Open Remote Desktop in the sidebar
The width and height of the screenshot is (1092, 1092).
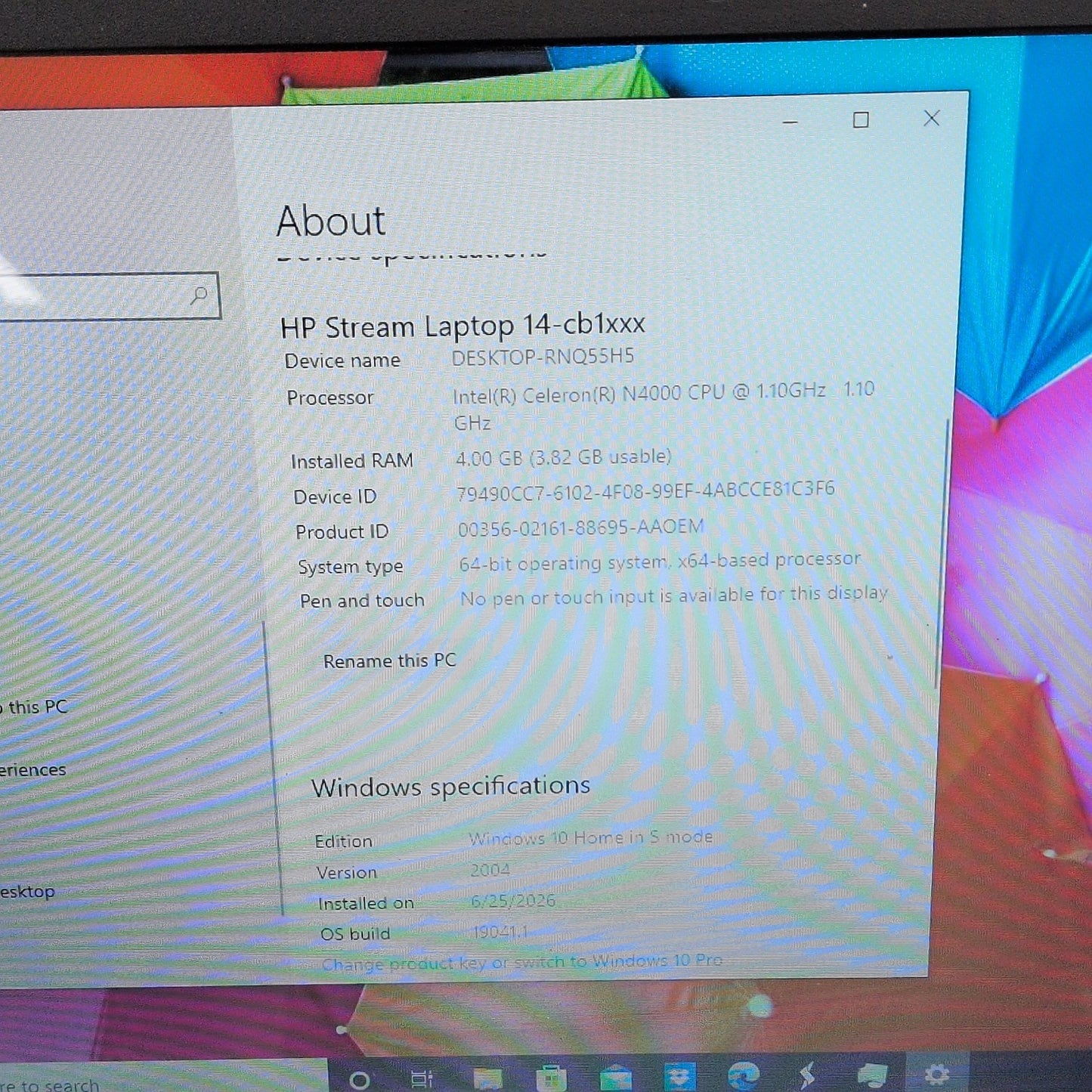point(28,892)
